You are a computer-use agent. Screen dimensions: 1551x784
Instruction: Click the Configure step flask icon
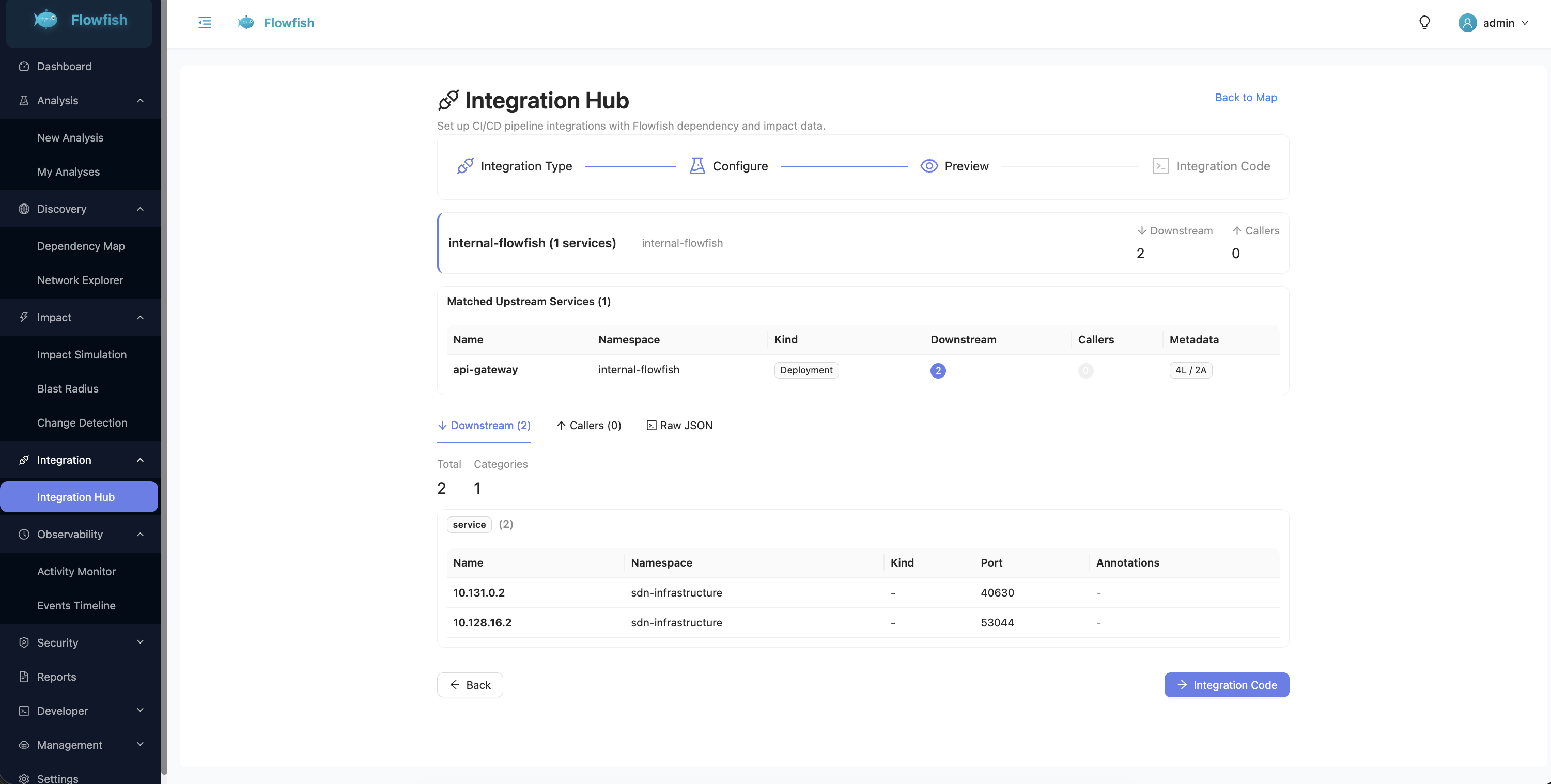[697, 166]
